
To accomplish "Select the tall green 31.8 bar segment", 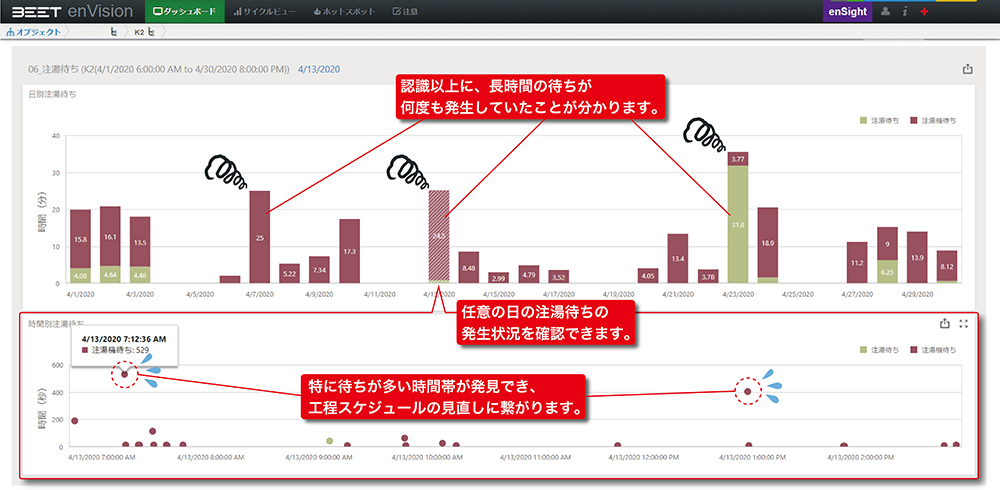I will pyautogui.click(x=738, y=225).
